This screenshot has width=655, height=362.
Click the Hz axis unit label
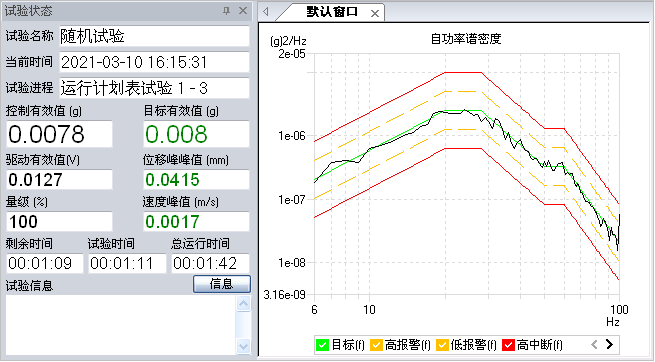612,322
